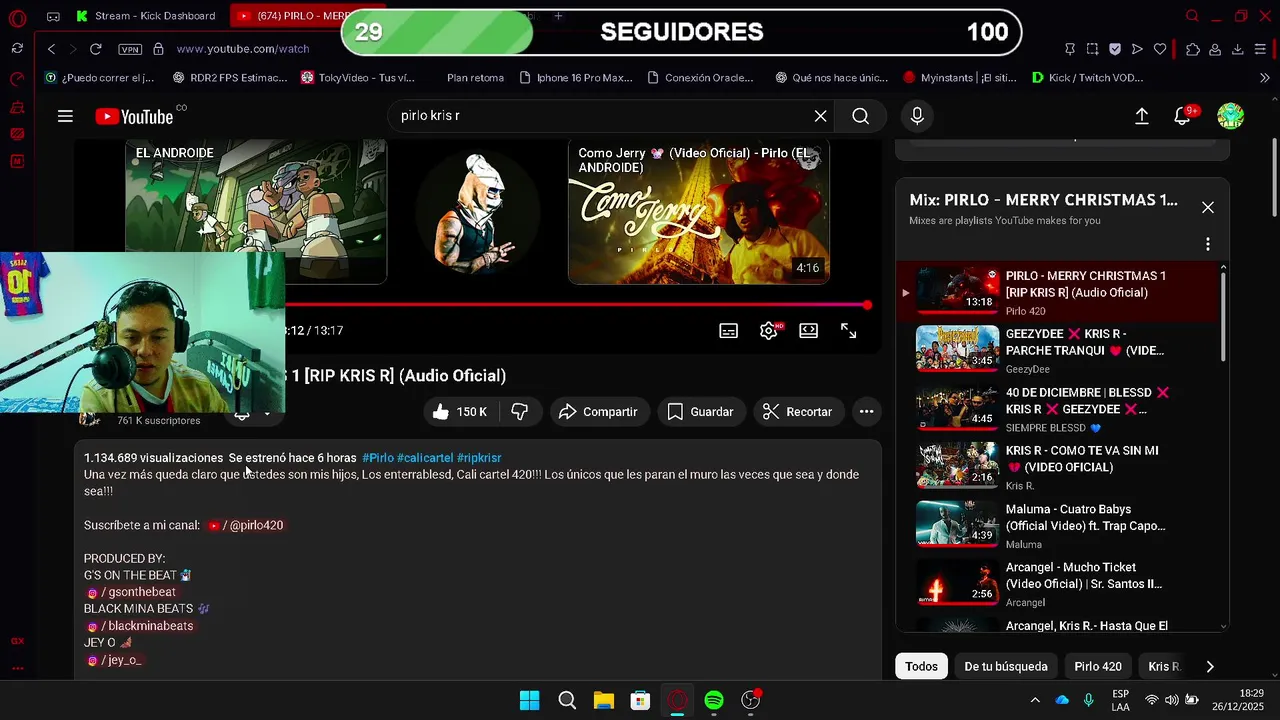This screenshot has height=720, width=1280.
Task: Open Opera extensions puzzle icon
Action: 1193,49
